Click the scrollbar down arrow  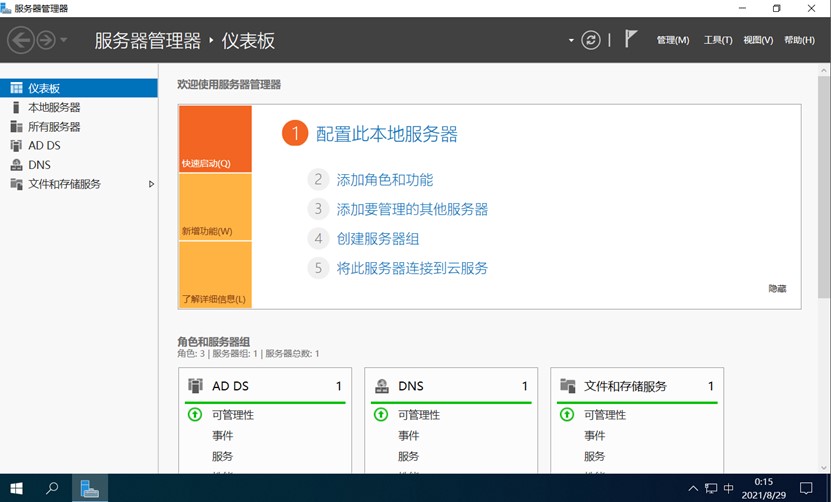(x=824, y=468)
